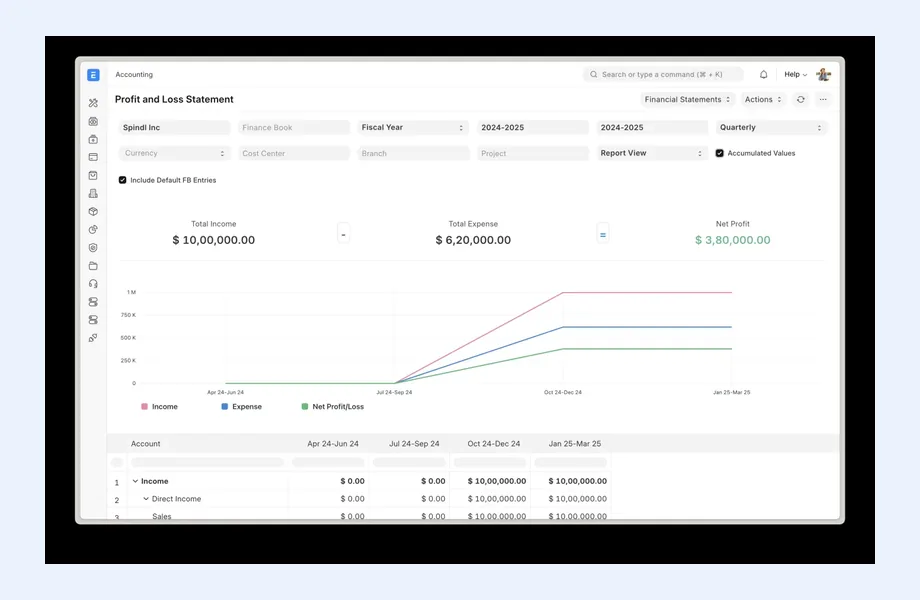Toggle Income series via pink legend swatch
This screenshot has width=920, height=600.
144,406
